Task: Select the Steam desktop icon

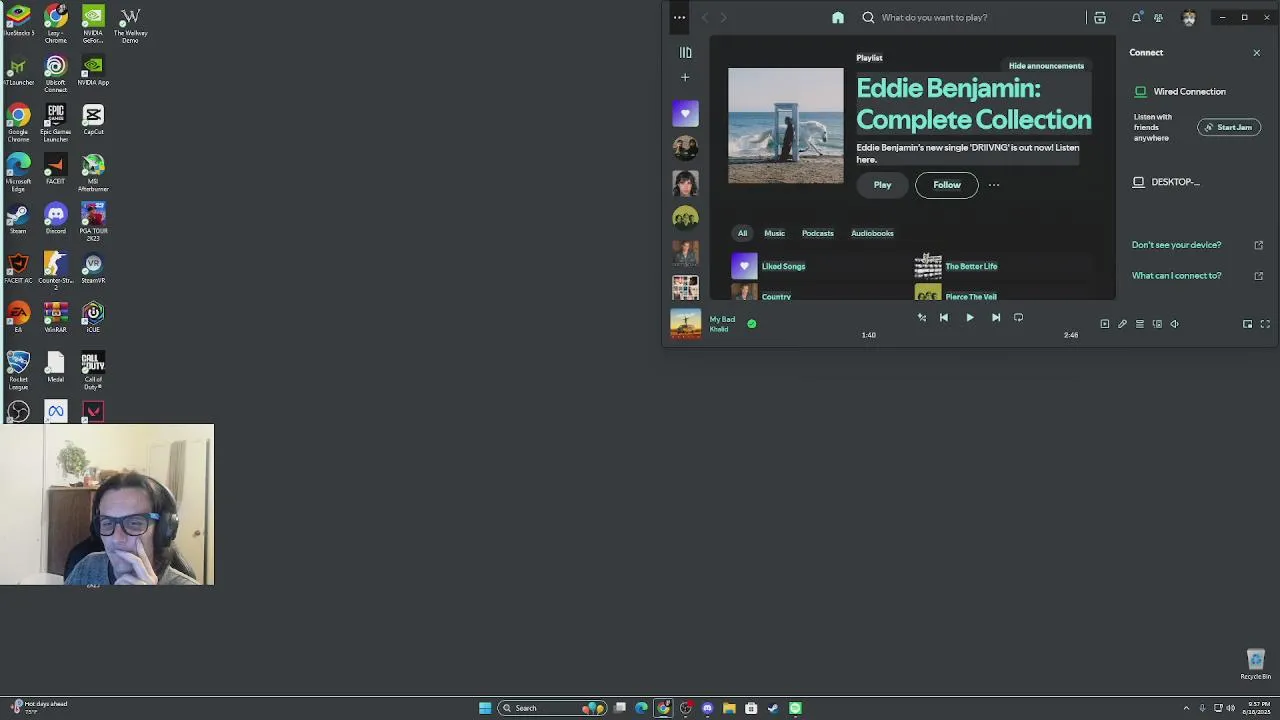Action: [x=18, y=219]
